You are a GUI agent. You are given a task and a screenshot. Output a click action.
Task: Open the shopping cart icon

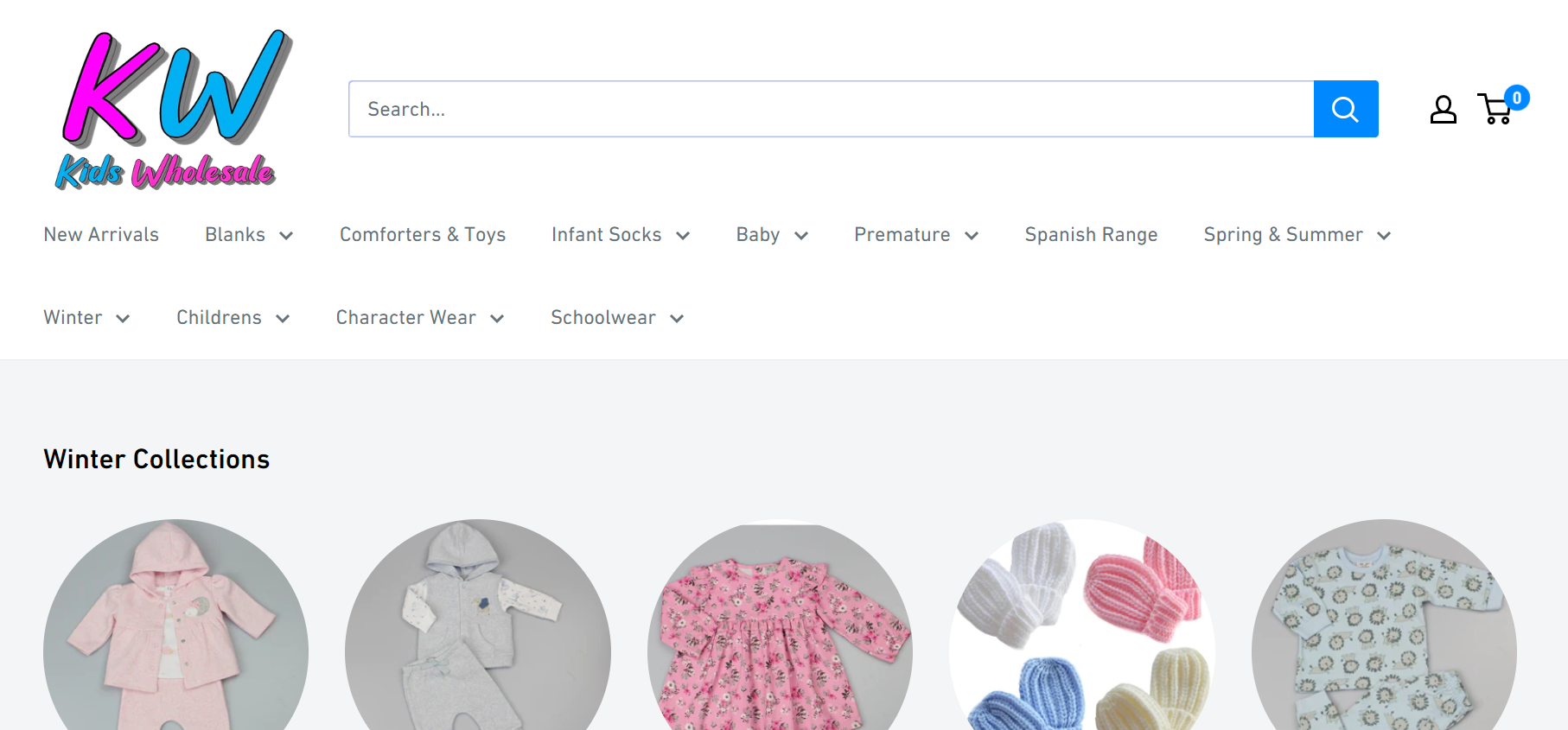(x=1496, y=110)
